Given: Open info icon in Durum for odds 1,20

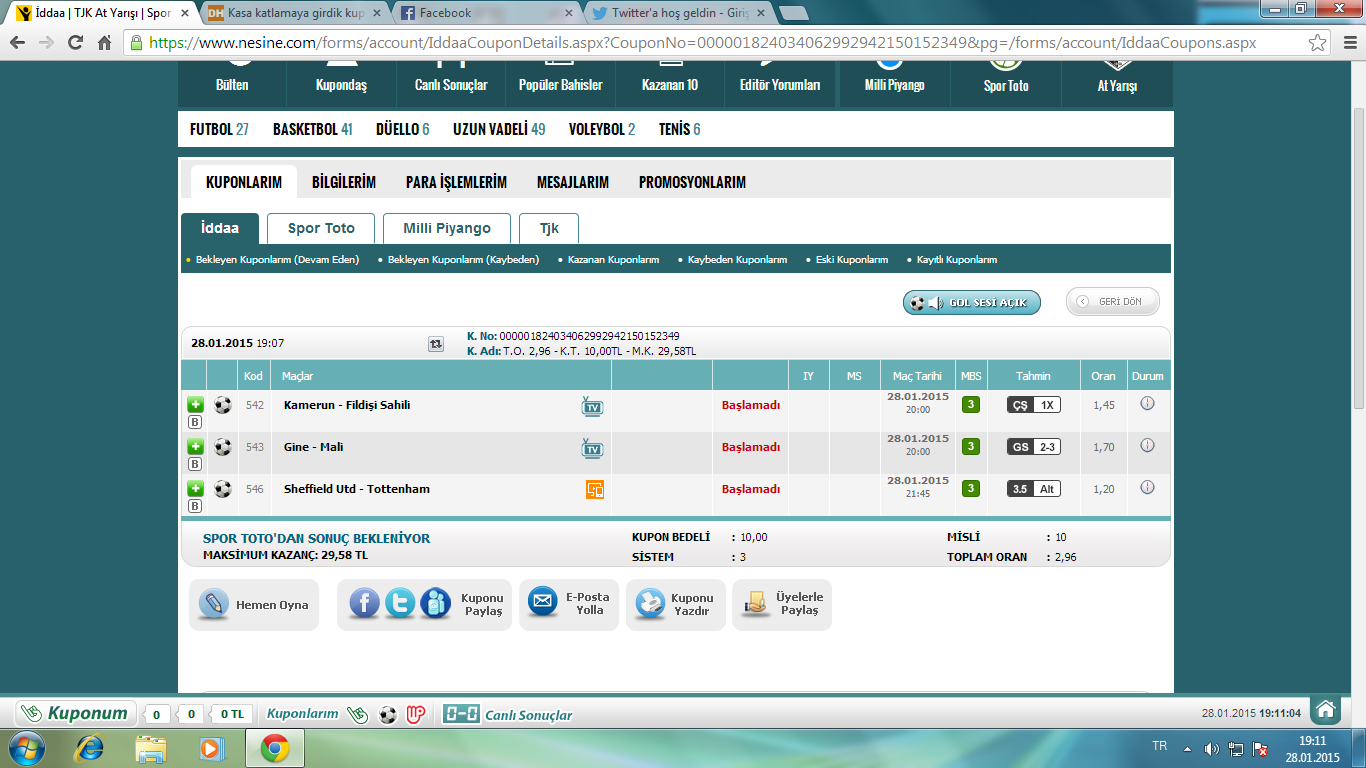Looking at the screenshot, I should [x=1147, y=488].
